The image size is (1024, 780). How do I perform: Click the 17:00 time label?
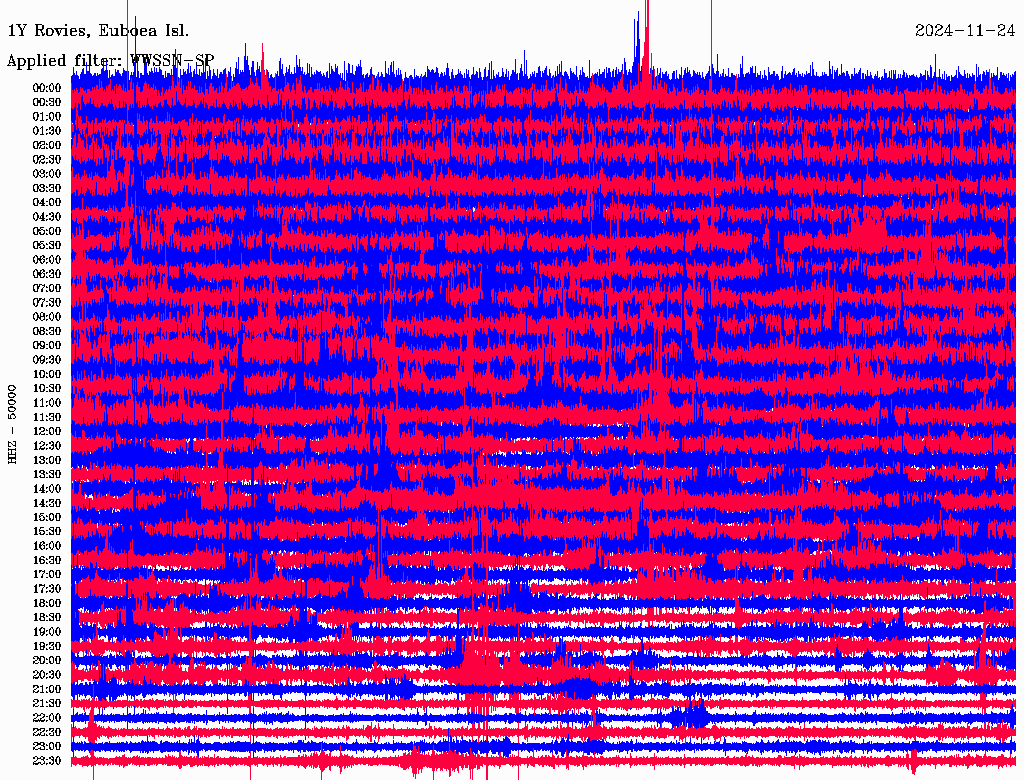coord(47,575)
